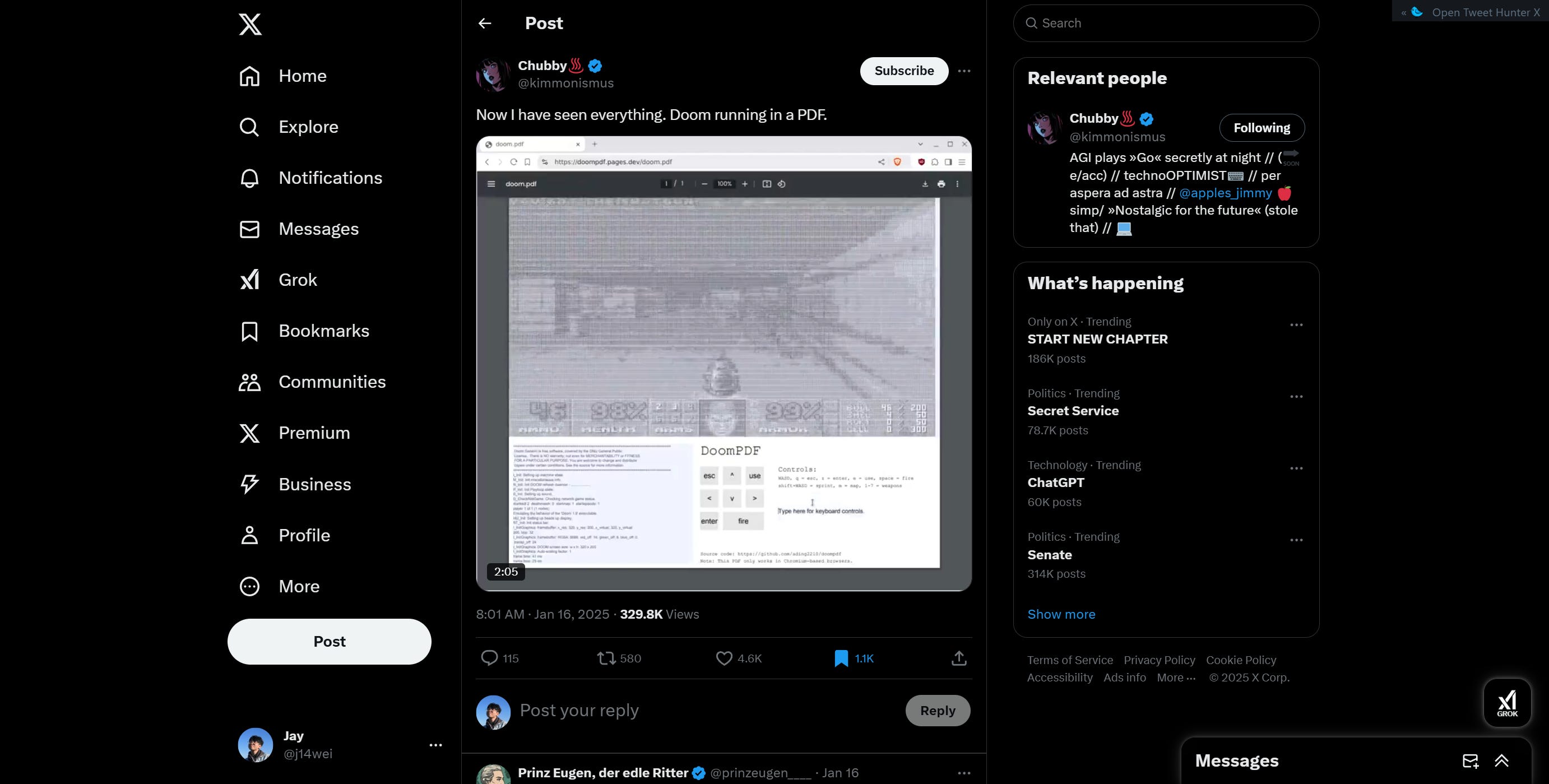The image size is (1549, 784).
Task: Open Cookie Policy link
Action: coord(1241,660)
